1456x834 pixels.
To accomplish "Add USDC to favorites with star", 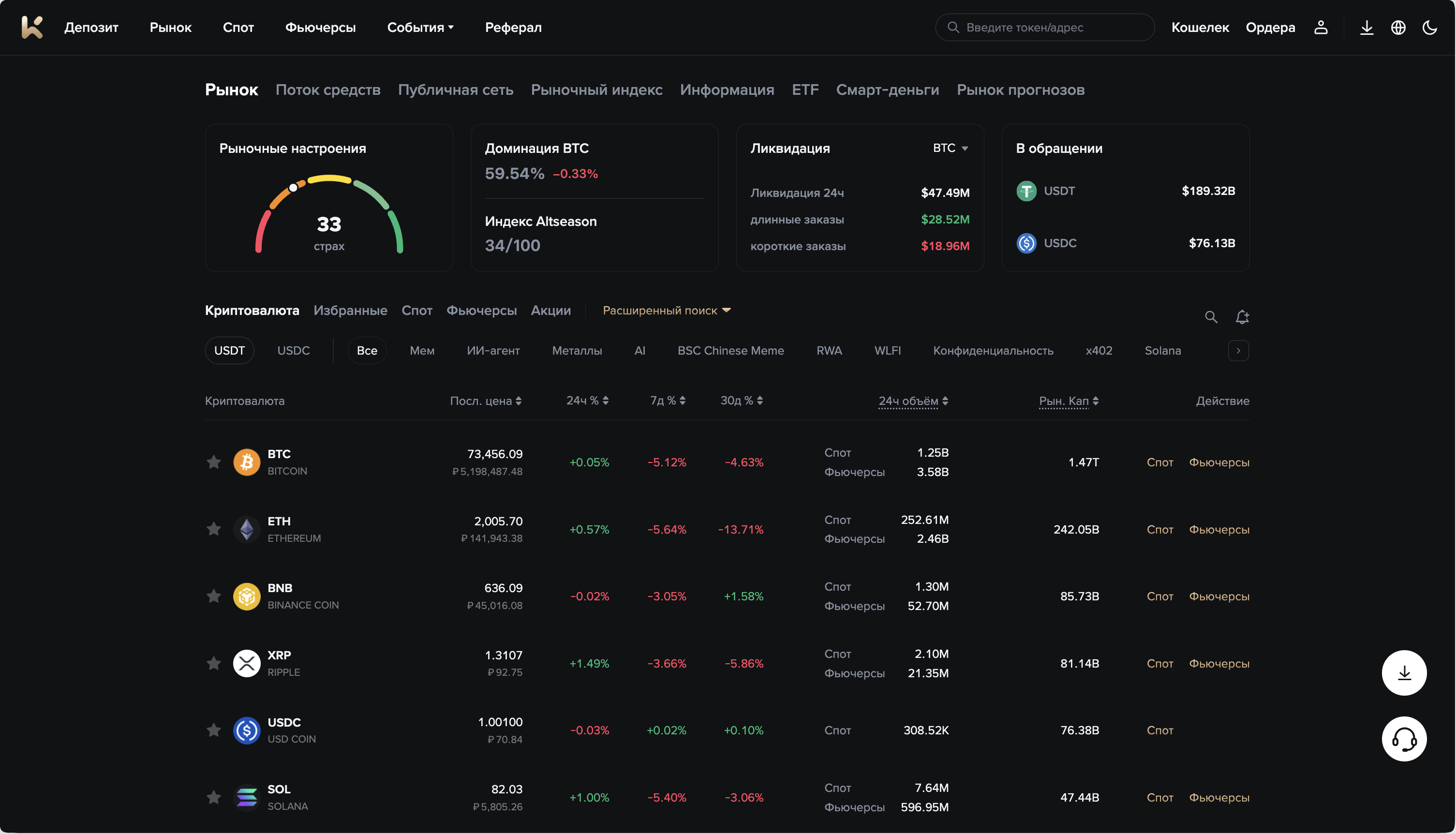I will (214, 730).
